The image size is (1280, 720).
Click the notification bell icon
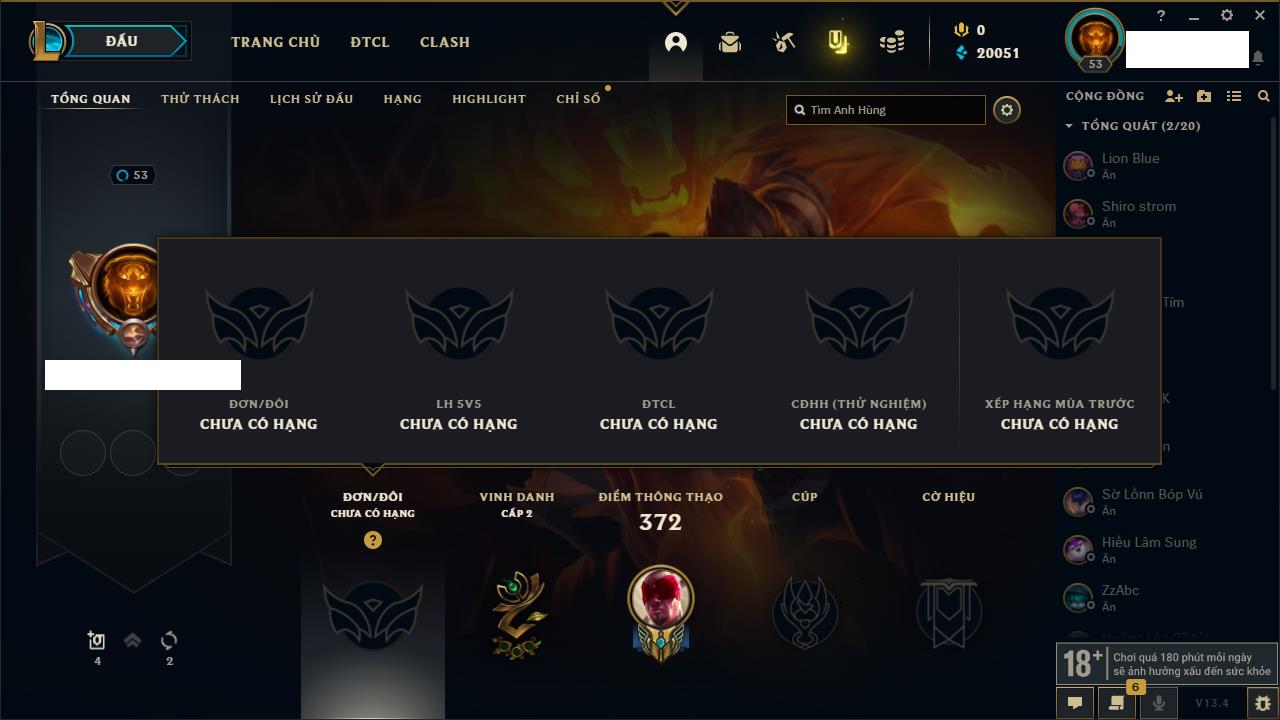[x=1258, y=58]
